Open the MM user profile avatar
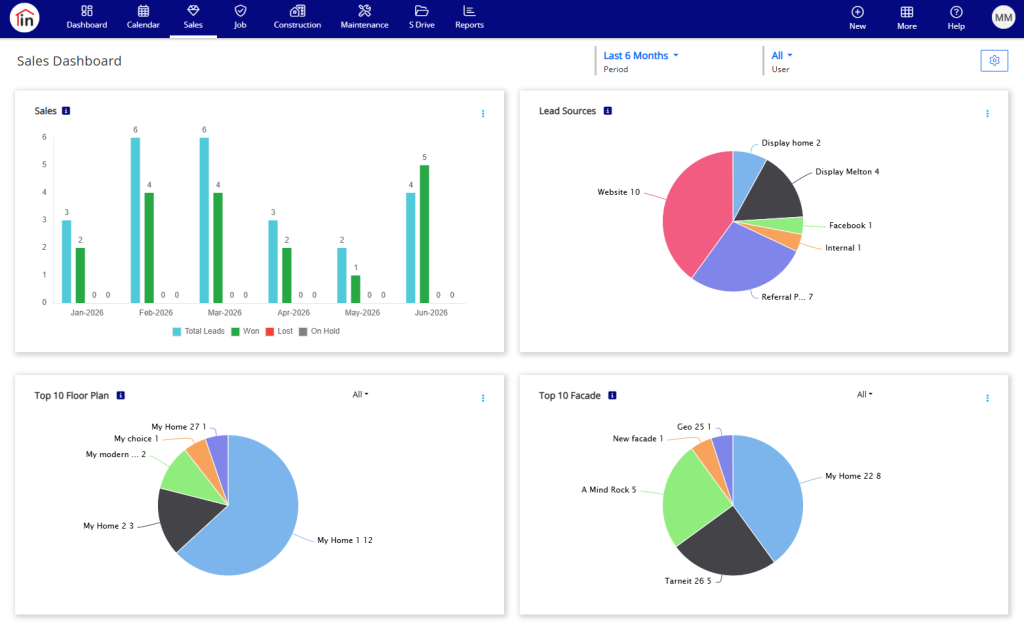 point(1003,18)
